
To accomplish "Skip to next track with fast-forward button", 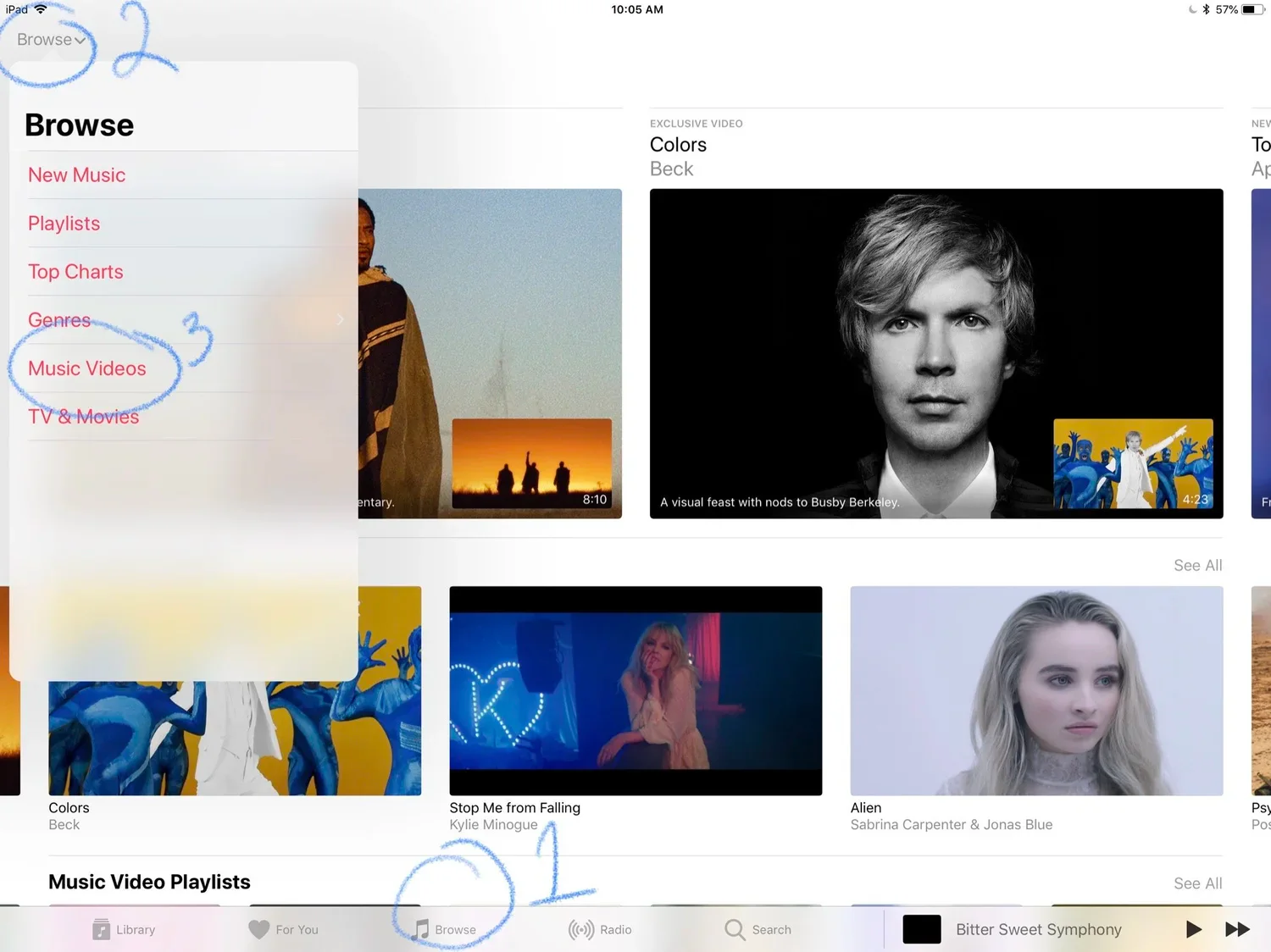I will coord(1238,929).
